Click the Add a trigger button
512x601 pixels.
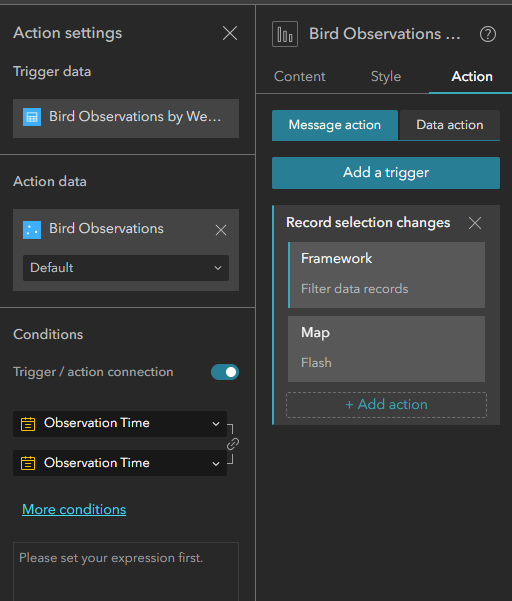click(x=386, y=173)
